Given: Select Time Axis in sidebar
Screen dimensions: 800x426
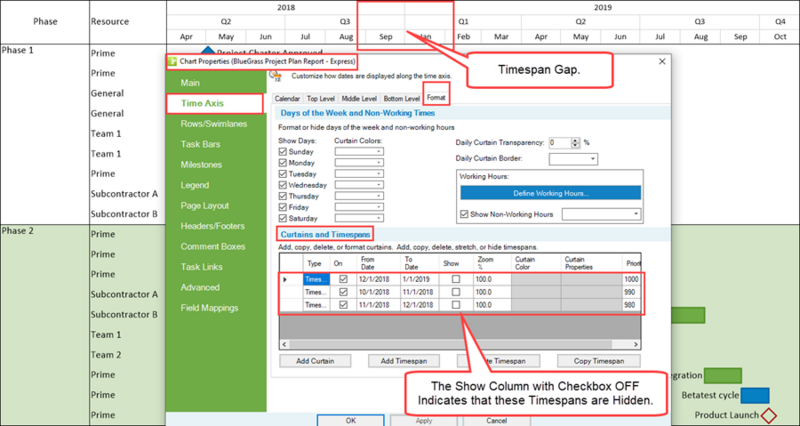Looking at the screenshot, I should pyautogui.click(x=202, y=103).
